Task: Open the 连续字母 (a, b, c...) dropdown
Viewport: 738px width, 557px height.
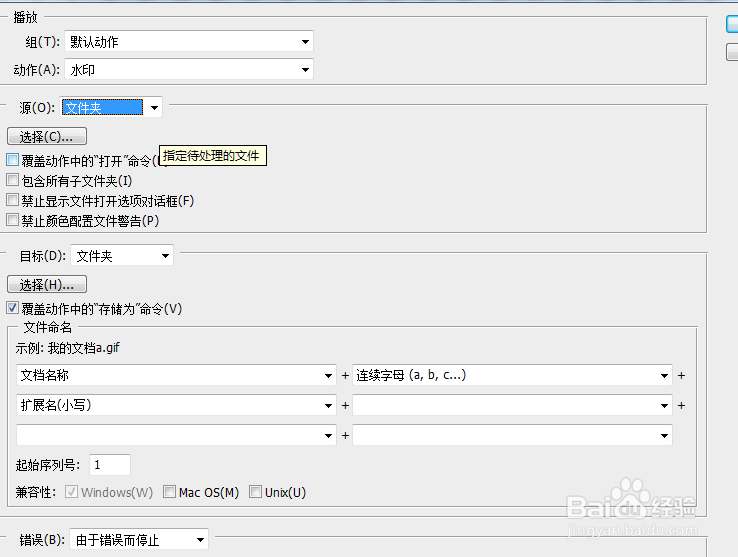Action: (513, 375)
